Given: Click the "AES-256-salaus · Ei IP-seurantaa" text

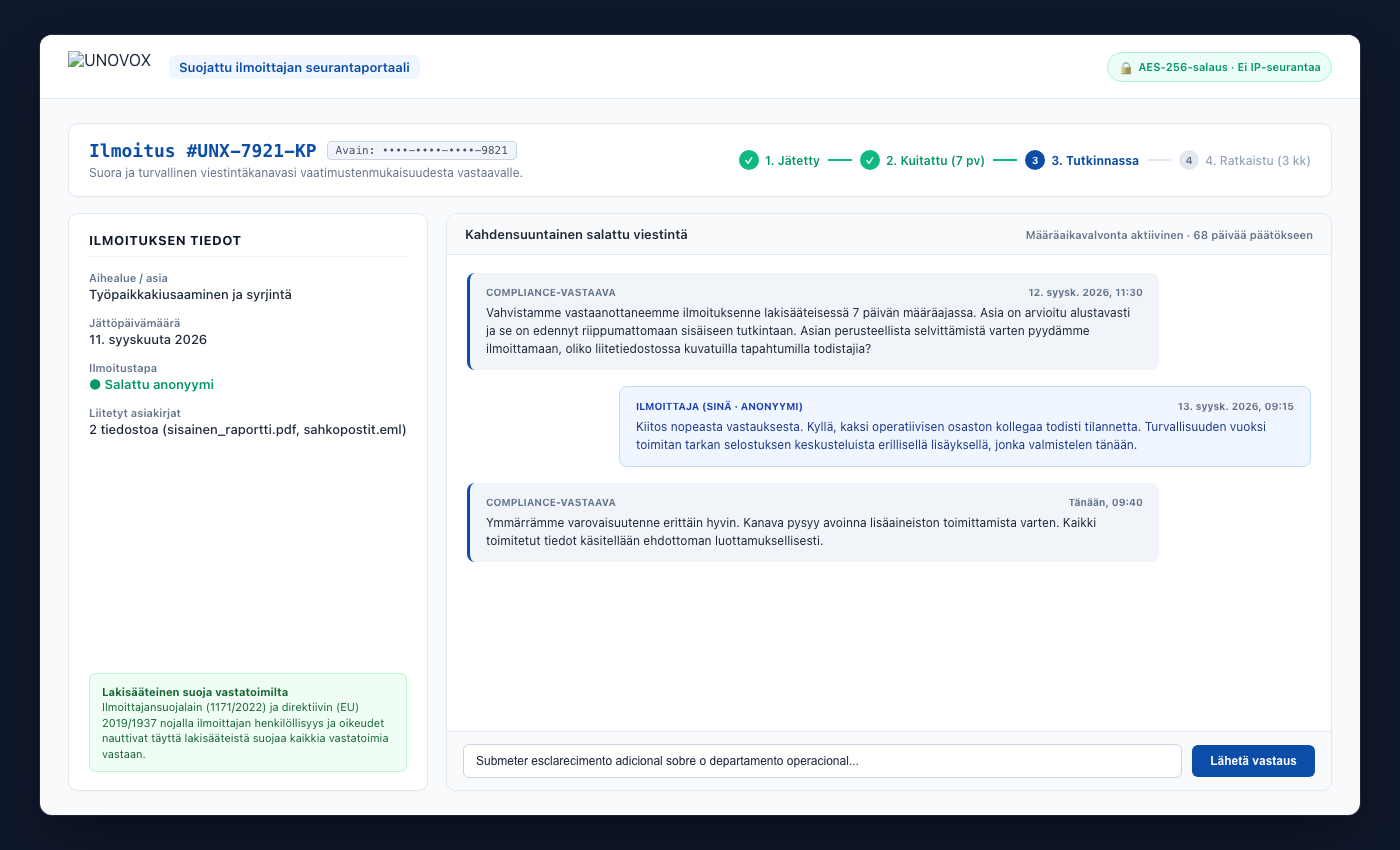Looking at the screenshot, I should click(1230, 68).
